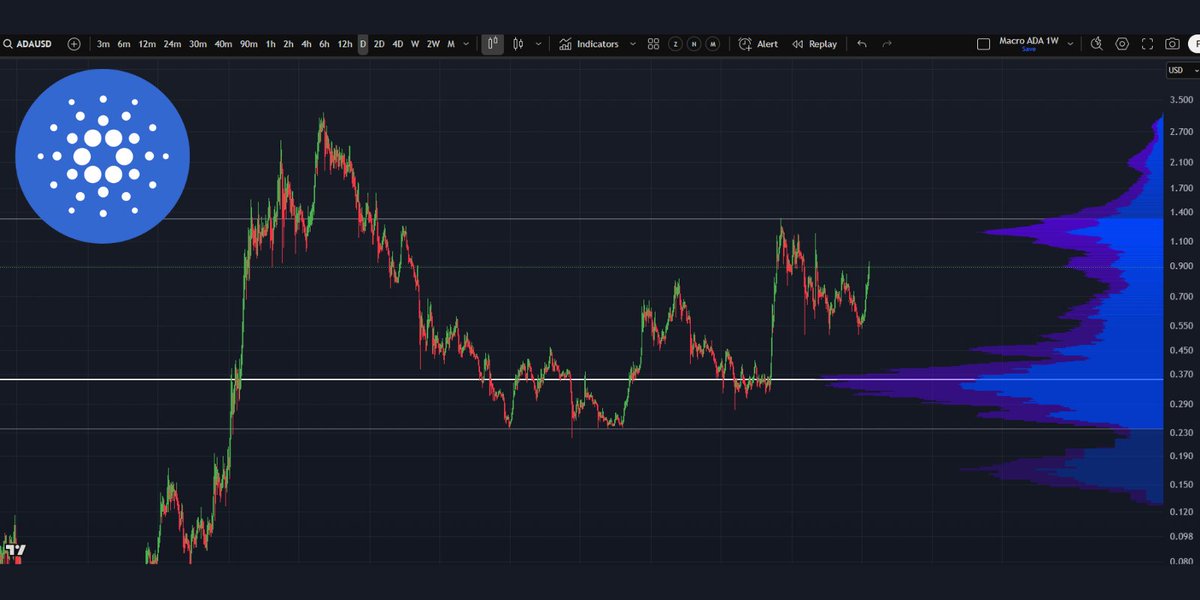Switch to the 1h timeframe
Image resolution: width=1200 pixels, height=600 pixels.
271,44
